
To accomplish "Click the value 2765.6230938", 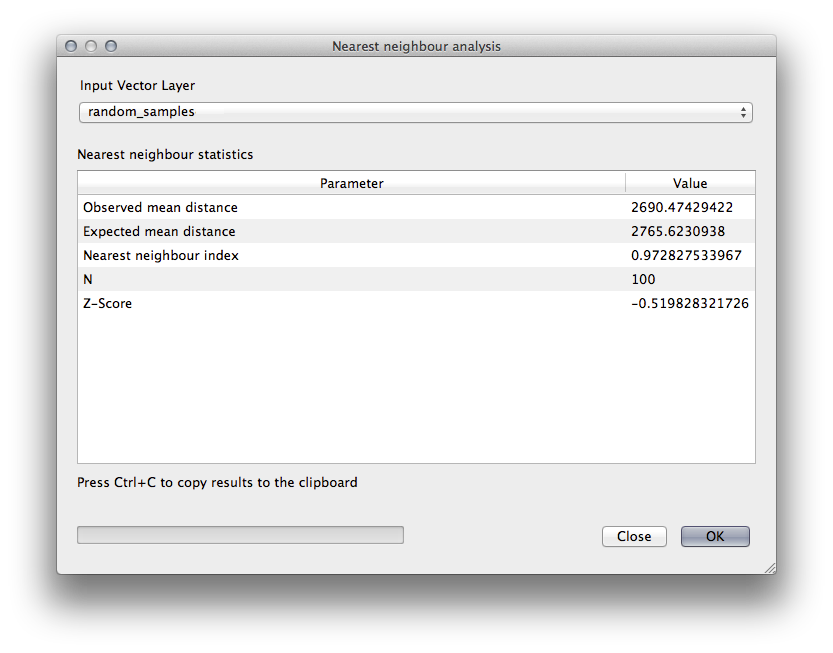I will 679,232.
